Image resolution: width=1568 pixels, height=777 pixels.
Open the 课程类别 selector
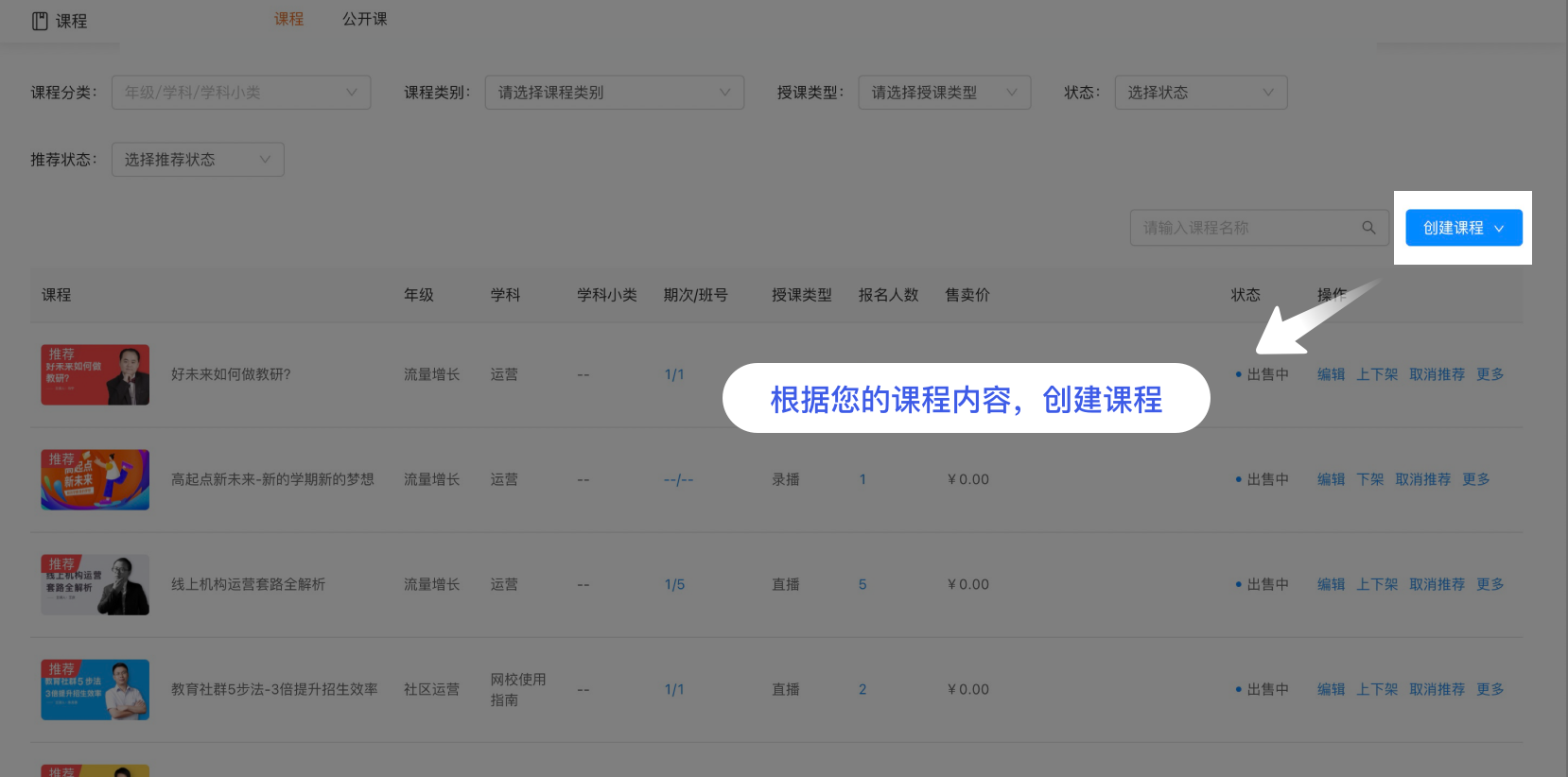pos(614,93)
